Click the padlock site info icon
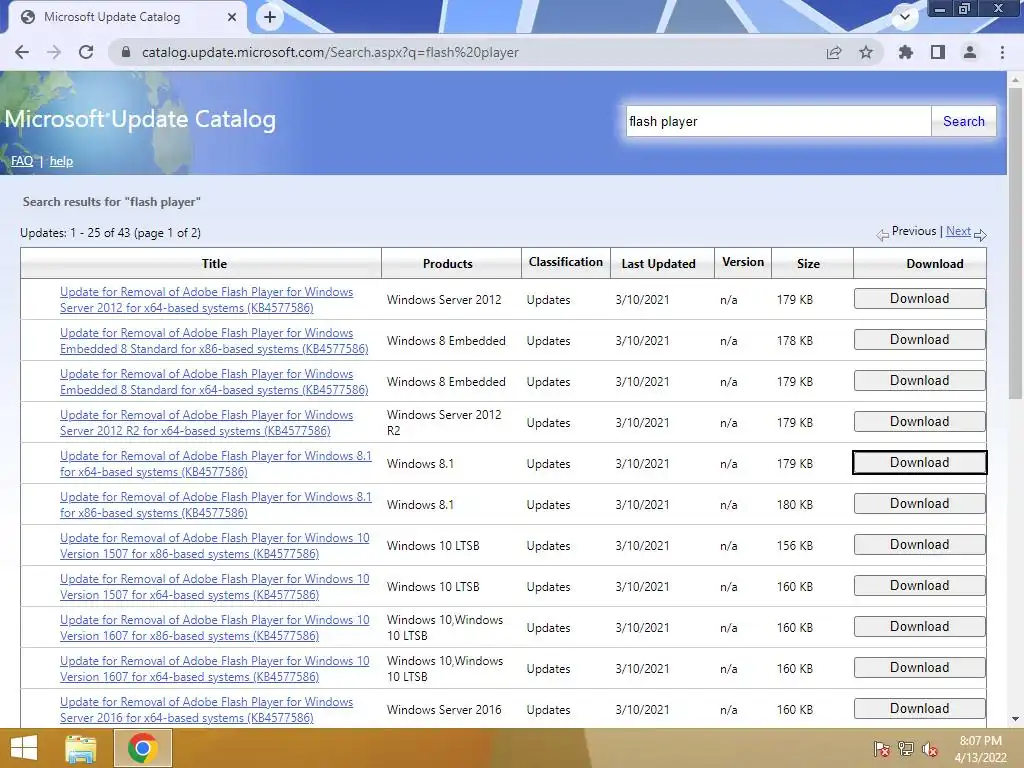 126,52
